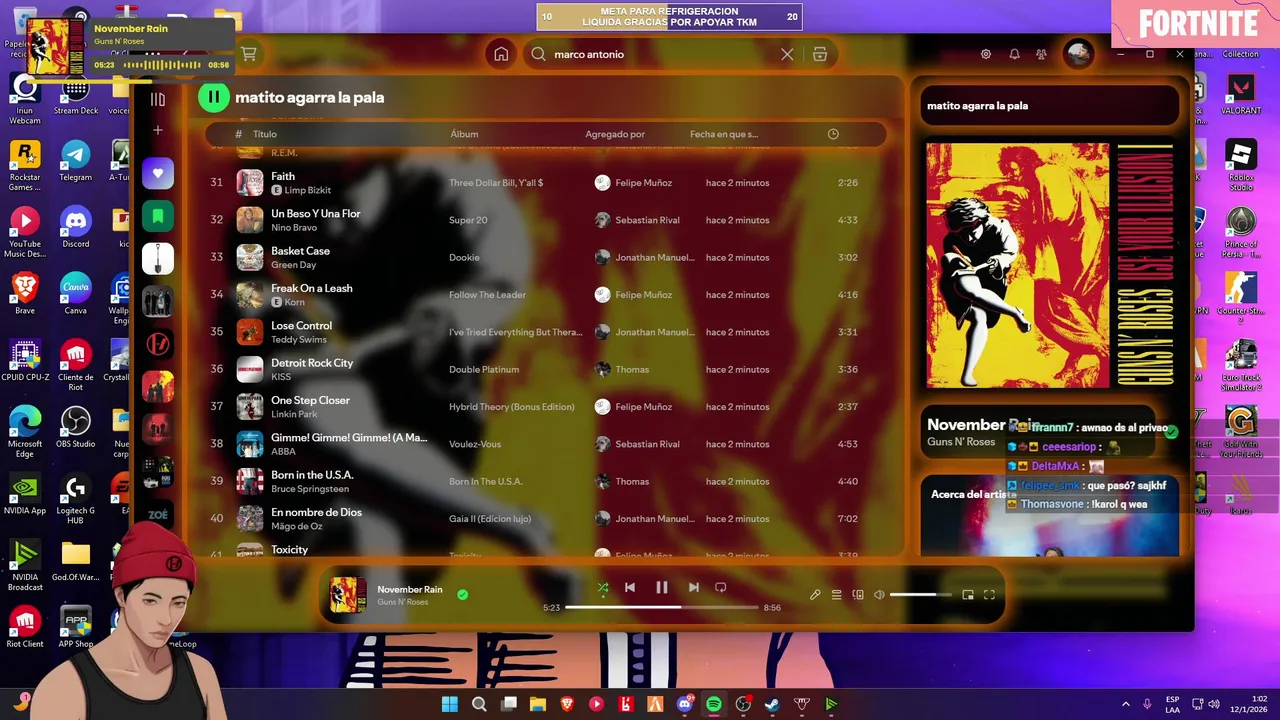
Task: Open Spotify icon in taskbar
Action: coord(714,704)
